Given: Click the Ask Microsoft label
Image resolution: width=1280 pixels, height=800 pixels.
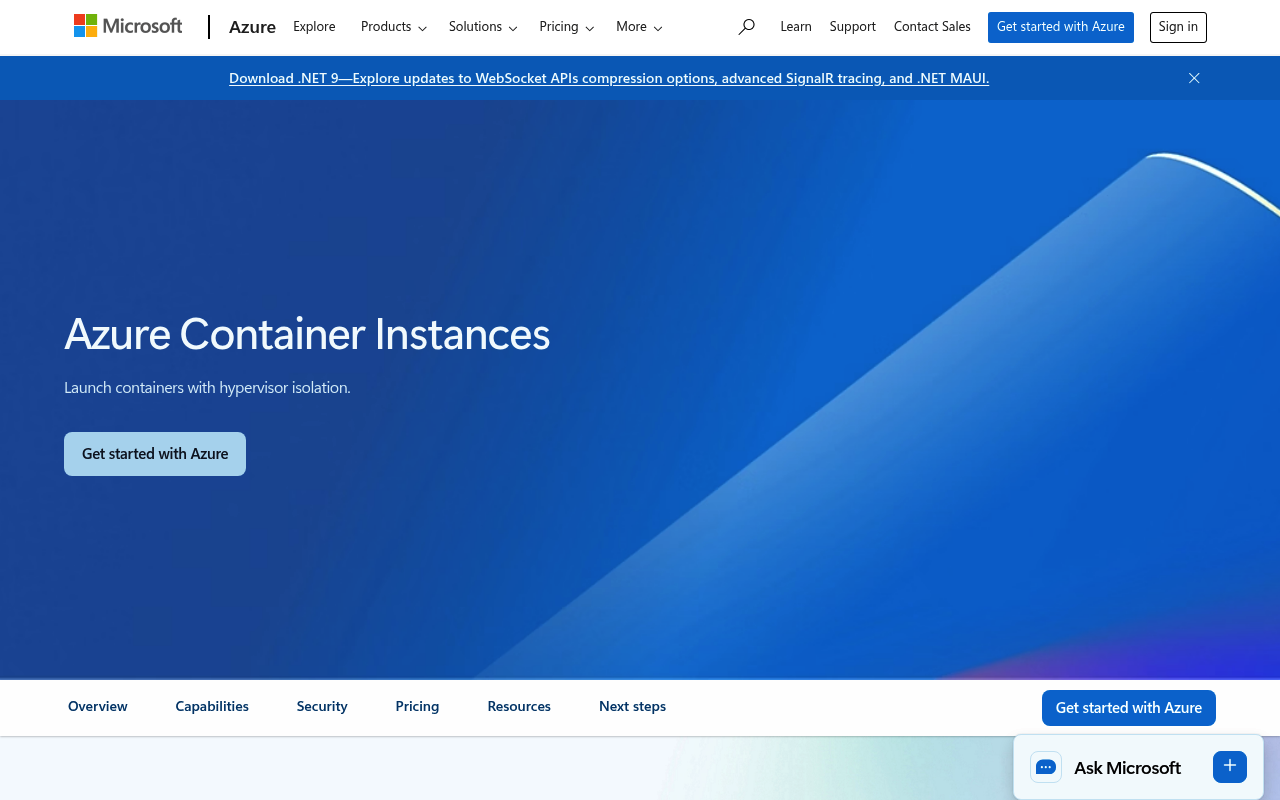Looking at the screenshot, I should (1127, 768).
